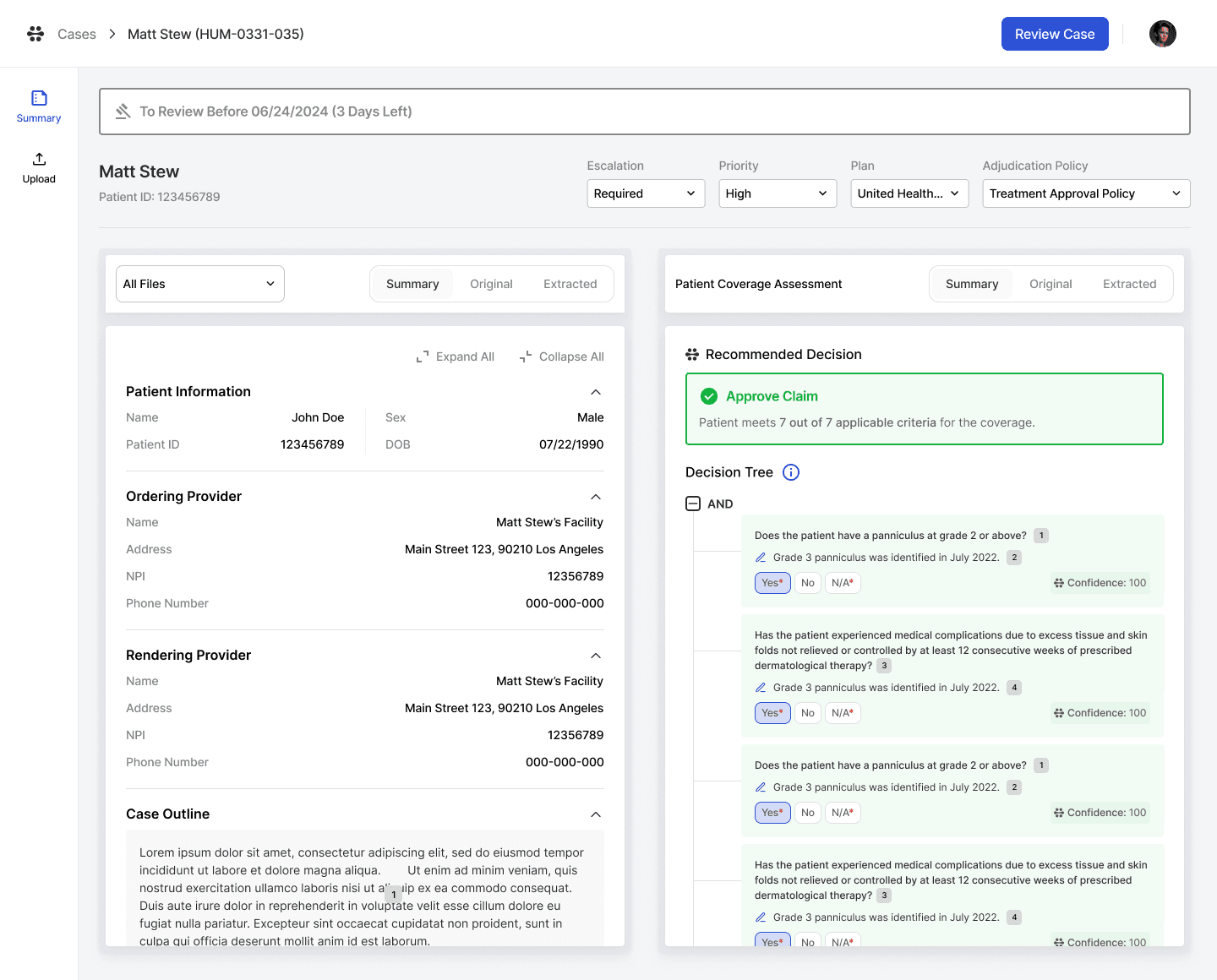The width and height of the screenshot is (1217, 980).
Task: Click the gavel icon in review deadline banner
Action: pyautogui.click(x=123, y=112)
